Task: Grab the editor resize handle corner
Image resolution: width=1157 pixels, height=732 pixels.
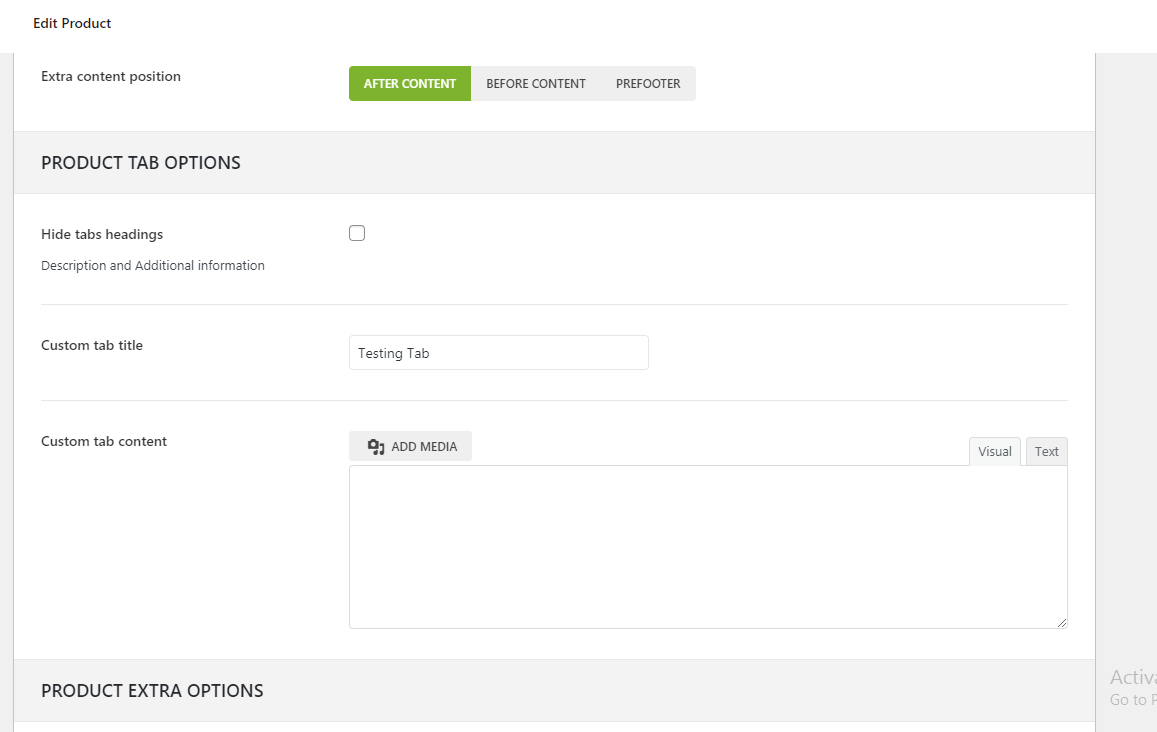Action: tap(1062, 623)
